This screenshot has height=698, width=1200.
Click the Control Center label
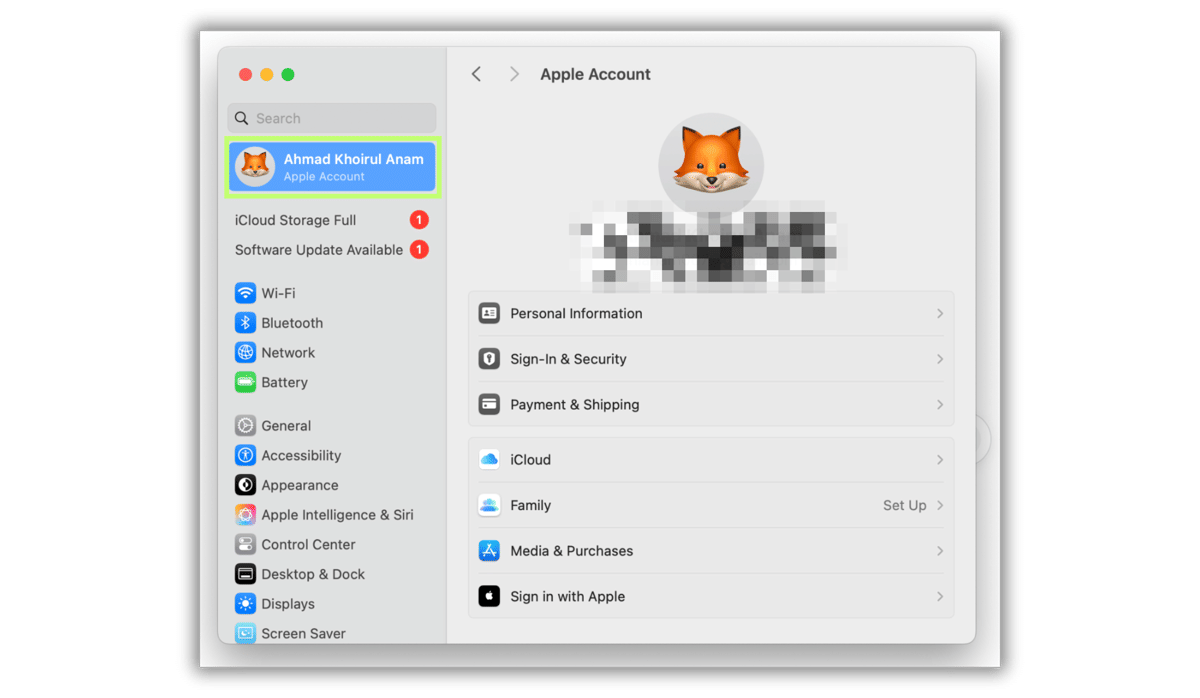click(x=308, y=544)
